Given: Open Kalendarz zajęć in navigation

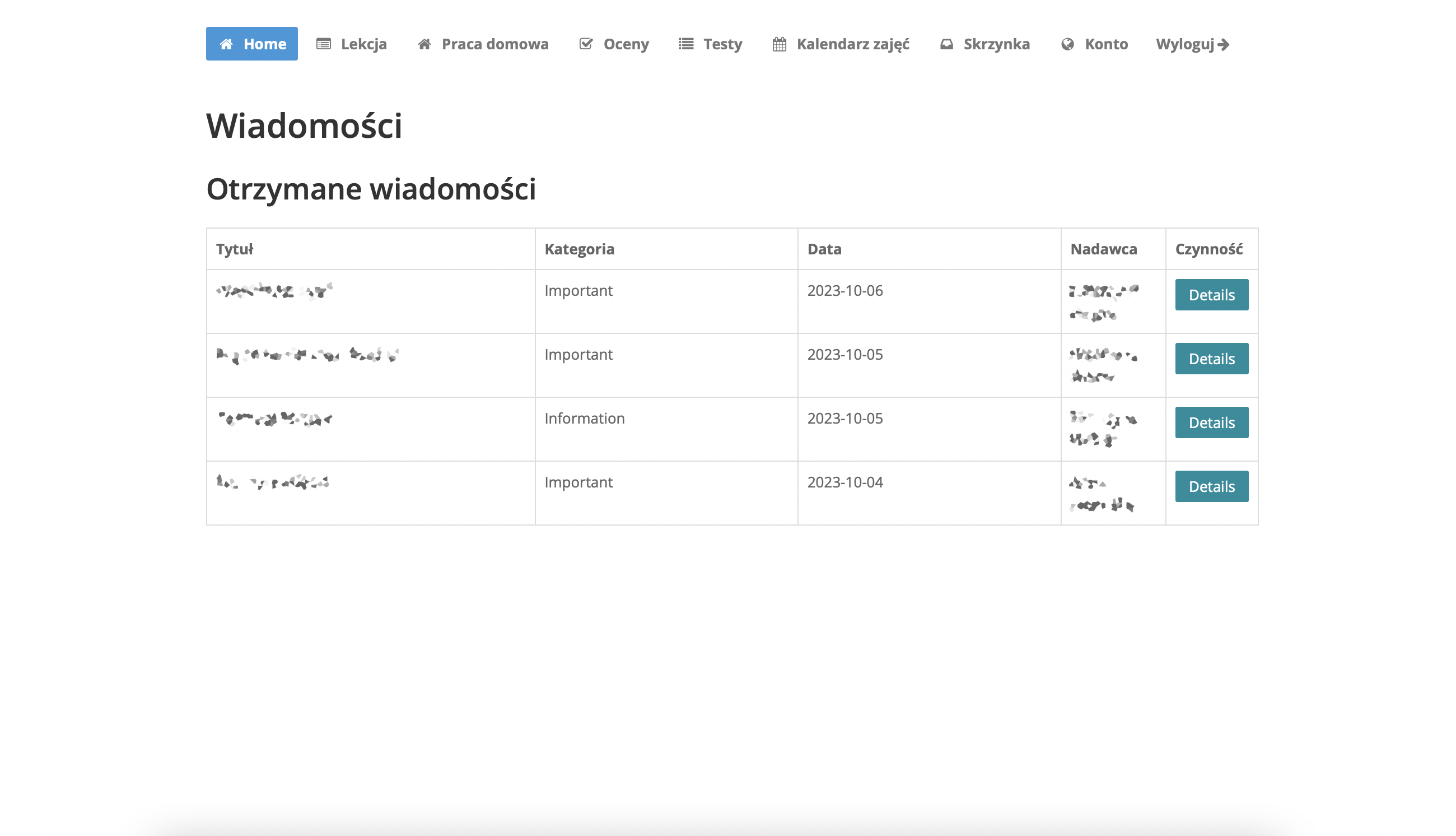Looking at the screenshot, I should [x=852, y=44].
